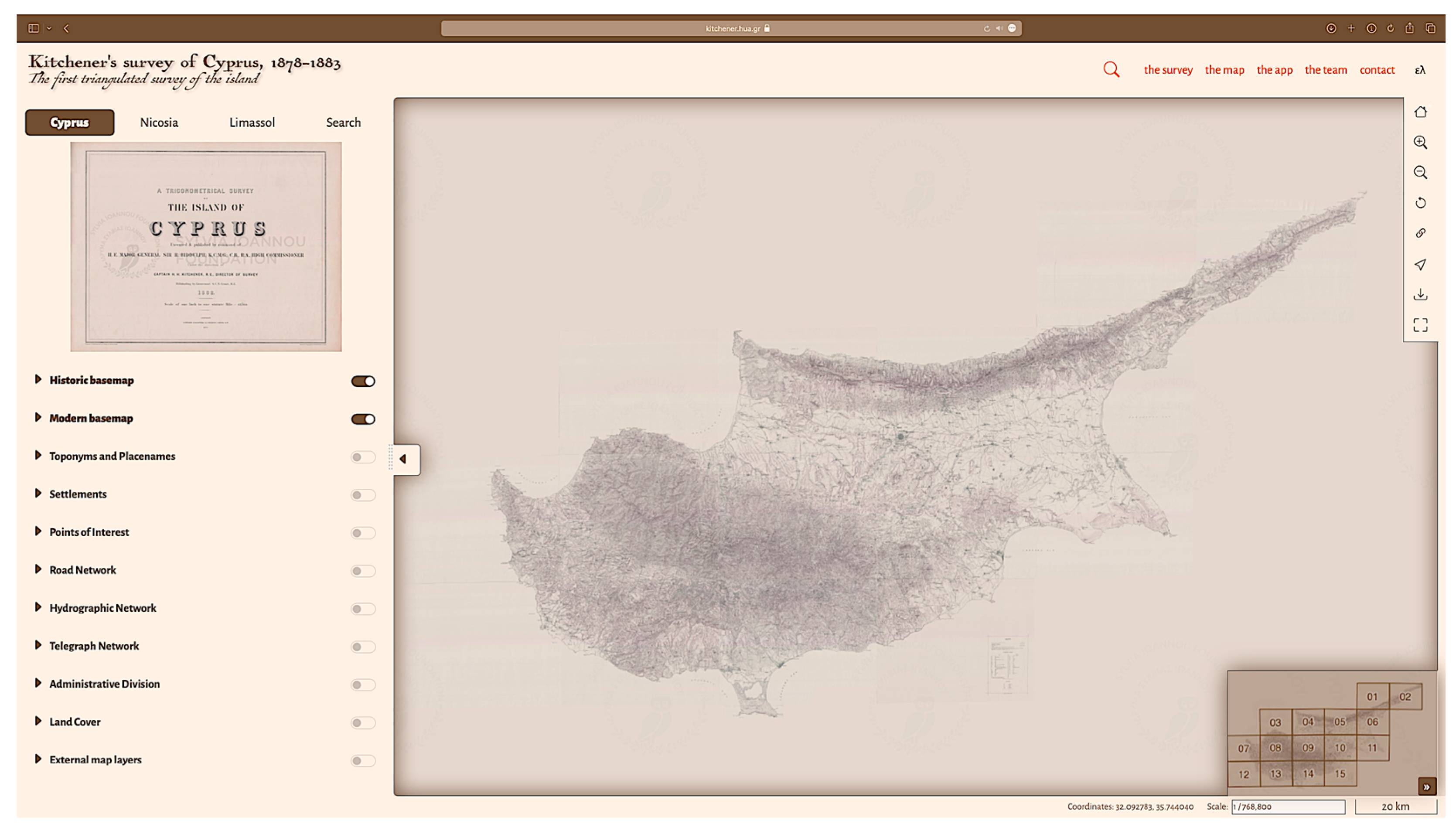Click the Scale input field
The image size is (1456, 831).
click(1288, 807)
